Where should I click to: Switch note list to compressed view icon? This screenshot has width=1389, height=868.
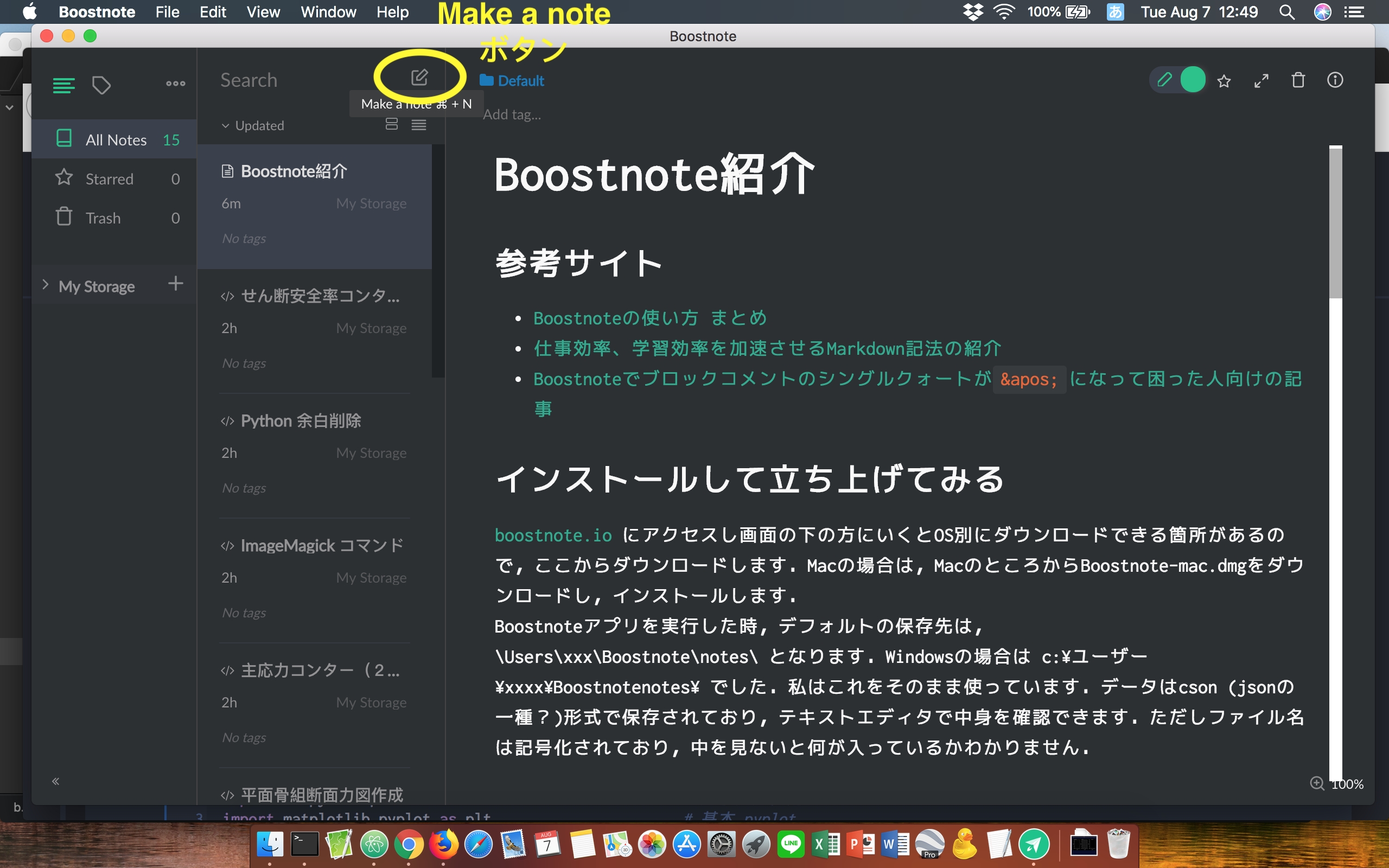419,125
